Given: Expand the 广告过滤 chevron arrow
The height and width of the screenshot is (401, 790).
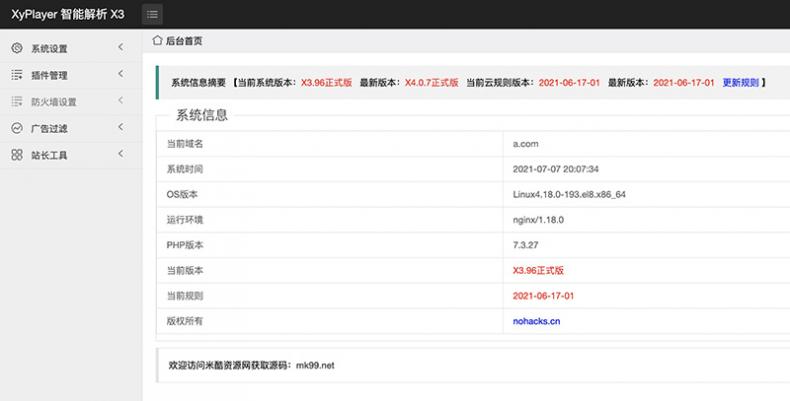Looking at the screenshot, I should pos(120,128).
